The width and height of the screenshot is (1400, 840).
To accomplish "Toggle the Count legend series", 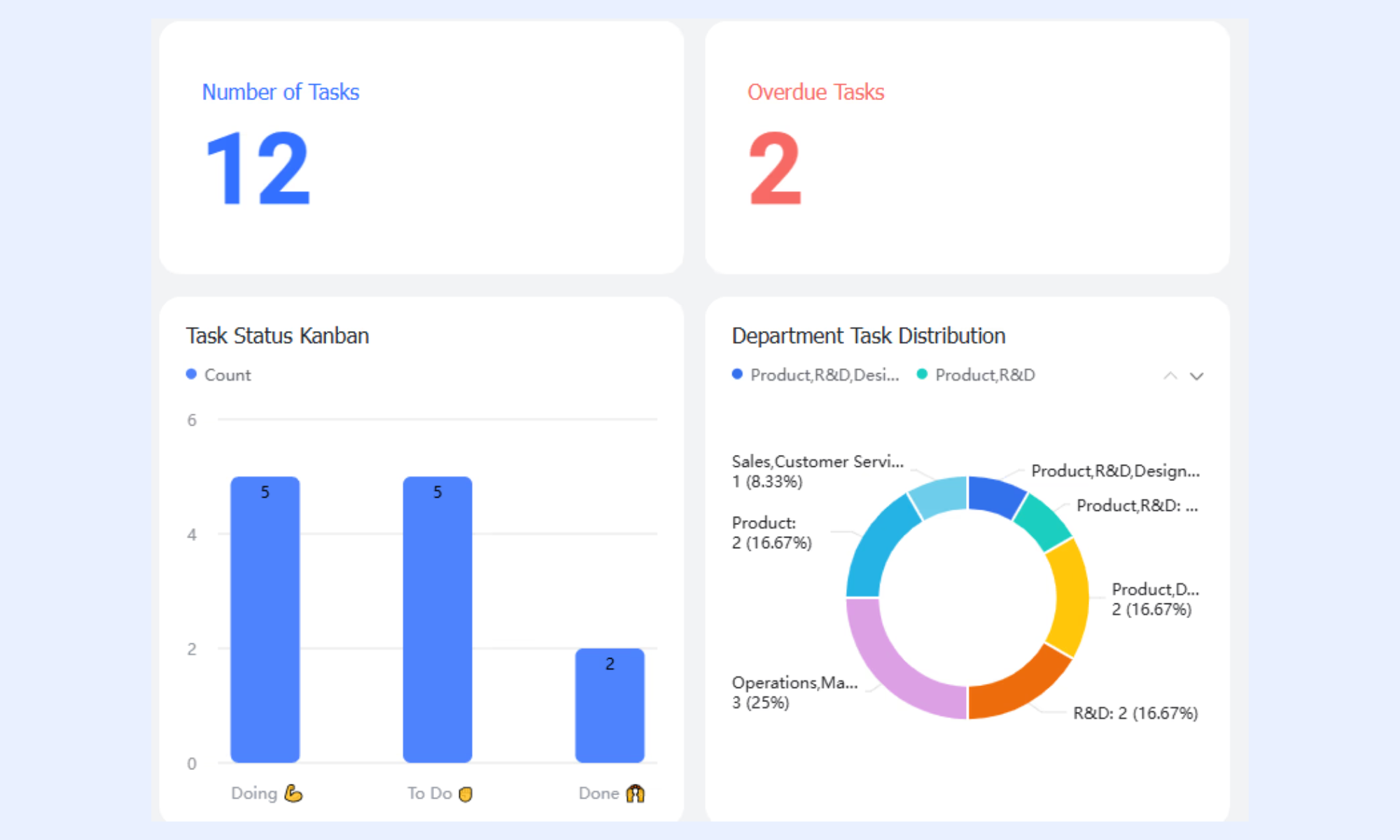I will [218, 374].
